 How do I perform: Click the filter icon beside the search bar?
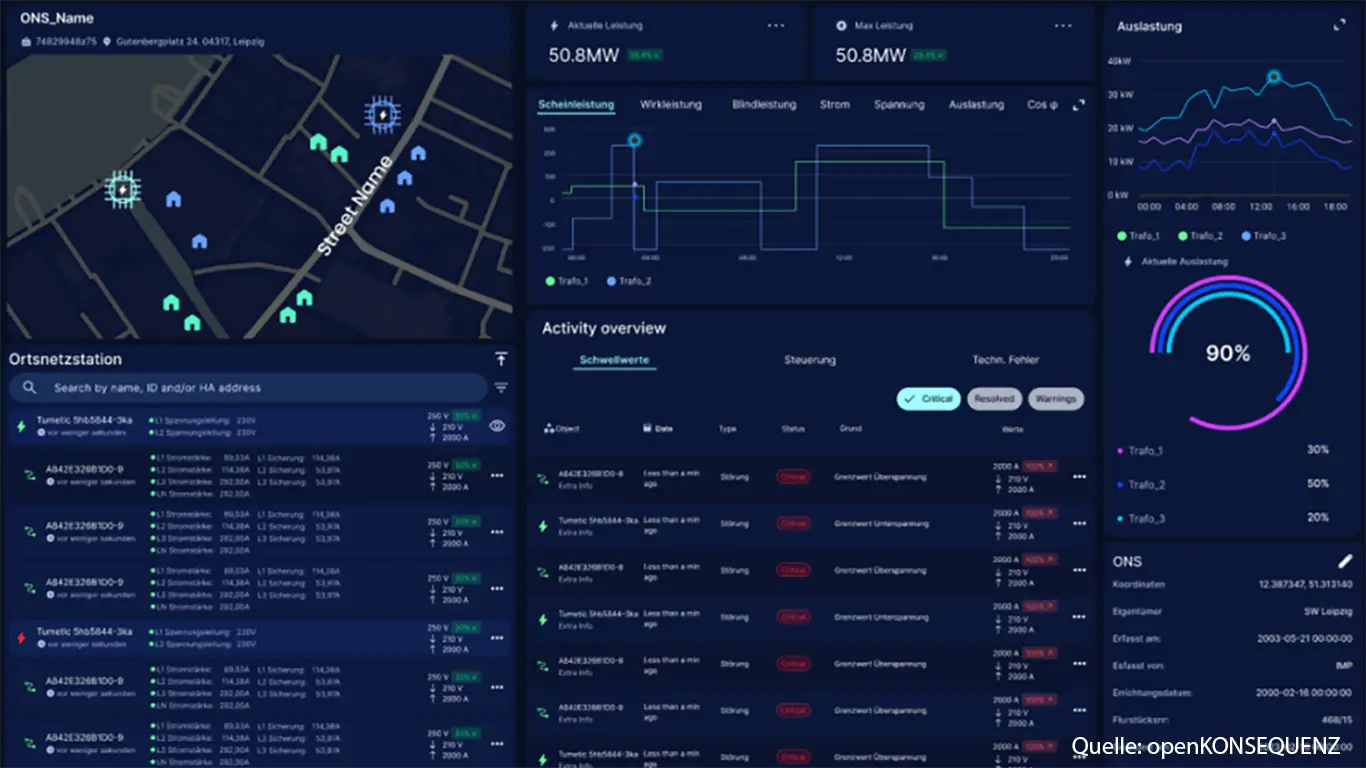(501, 388)
